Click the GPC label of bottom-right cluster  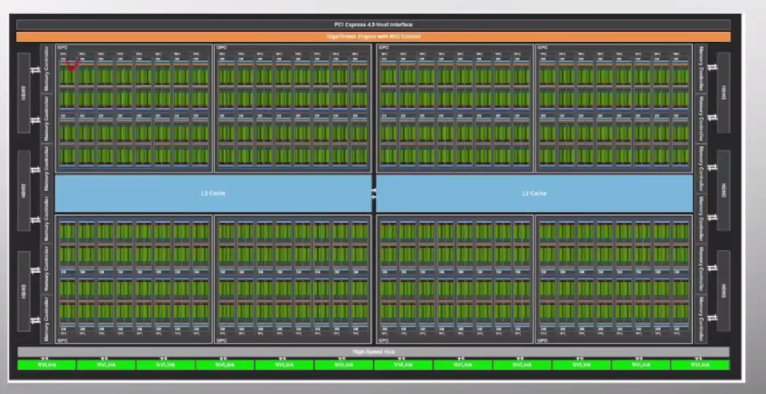point(543,340)
